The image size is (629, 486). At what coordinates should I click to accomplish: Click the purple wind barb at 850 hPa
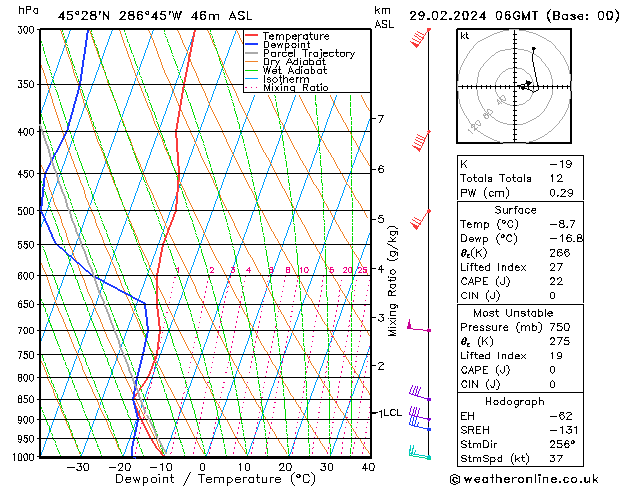tap(420, 393)
